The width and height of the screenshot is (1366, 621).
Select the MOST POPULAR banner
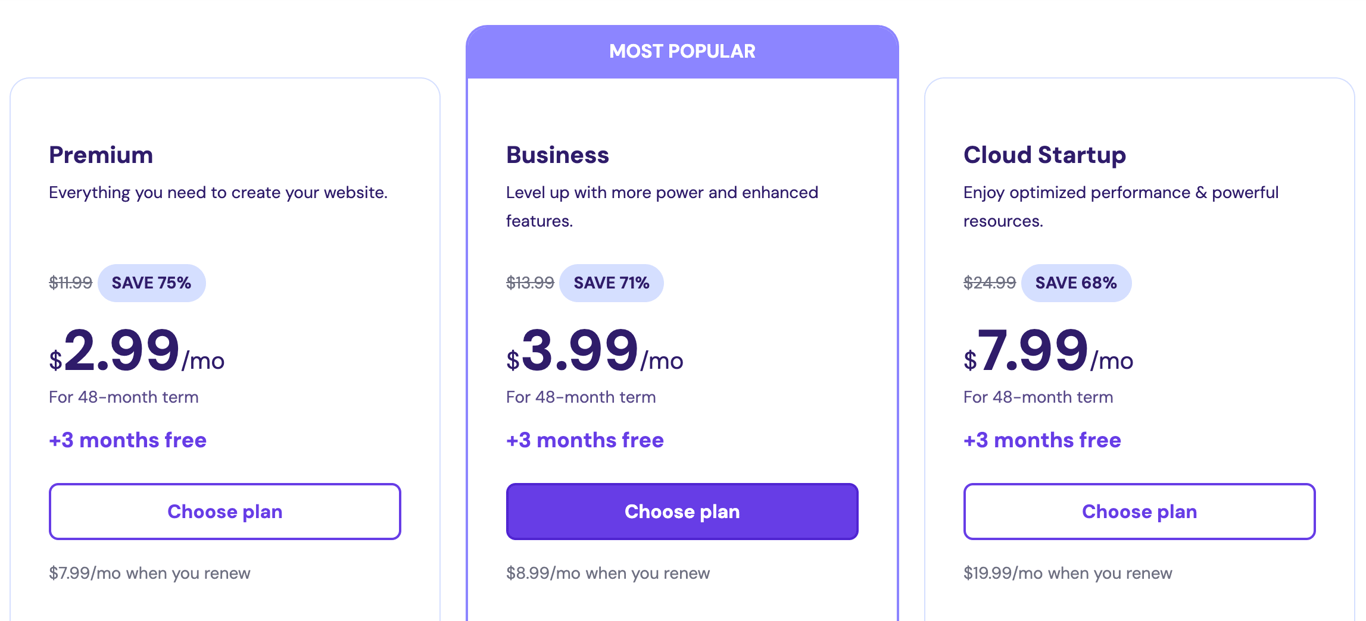coord(682,51)
